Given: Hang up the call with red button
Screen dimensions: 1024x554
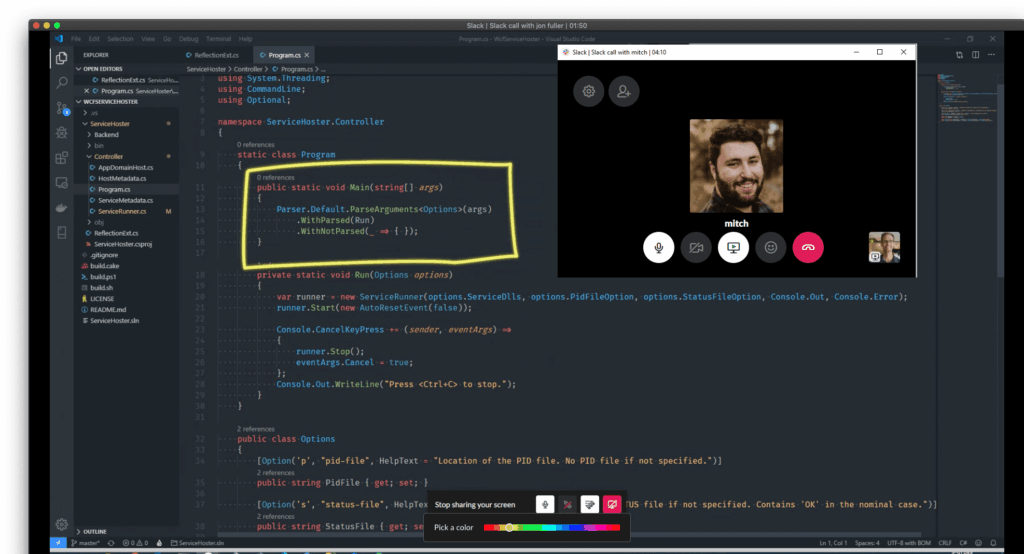Looking at the screenshot, I should [x=808, y=247].
